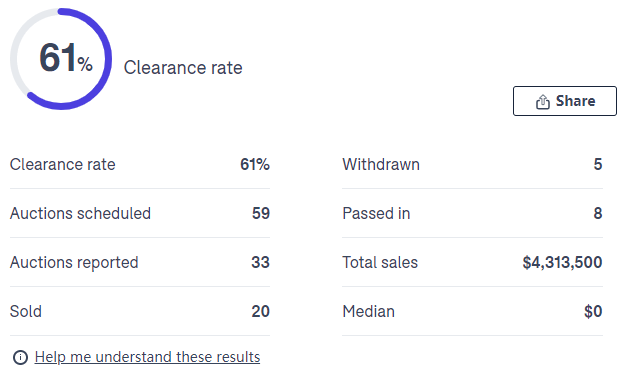Select the Auctions reported label
This screenshot has height=384, width=643.
click(x=74, y=263)
